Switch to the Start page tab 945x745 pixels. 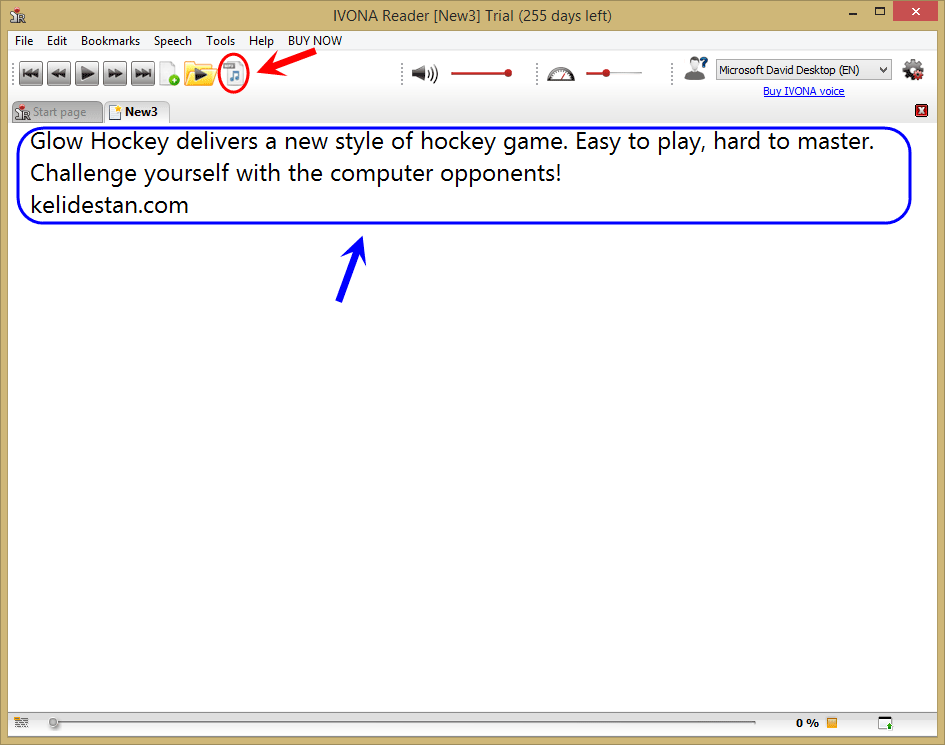(57, 112)
